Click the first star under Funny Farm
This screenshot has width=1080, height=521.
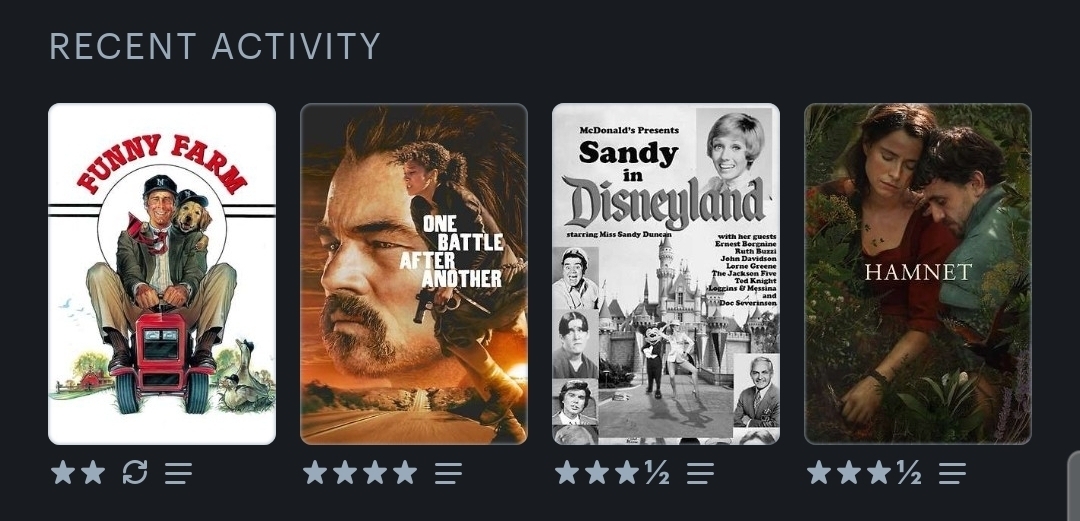(63, 473)
